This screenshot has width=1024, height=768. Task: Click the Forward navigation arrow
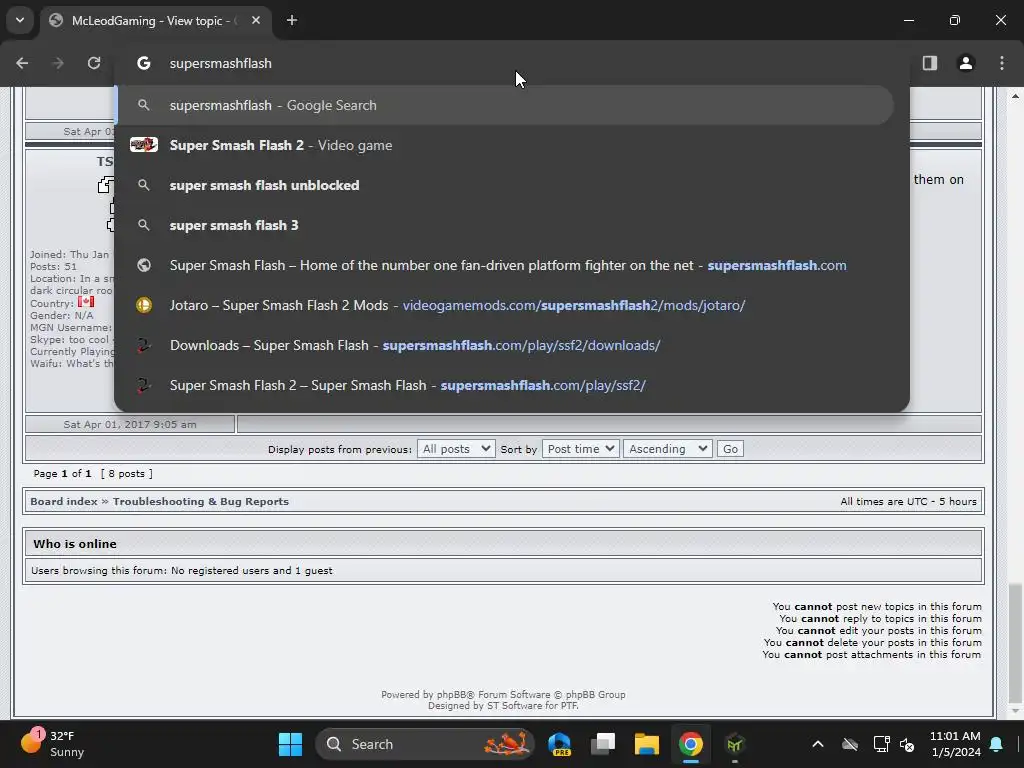tap(58, 63)
